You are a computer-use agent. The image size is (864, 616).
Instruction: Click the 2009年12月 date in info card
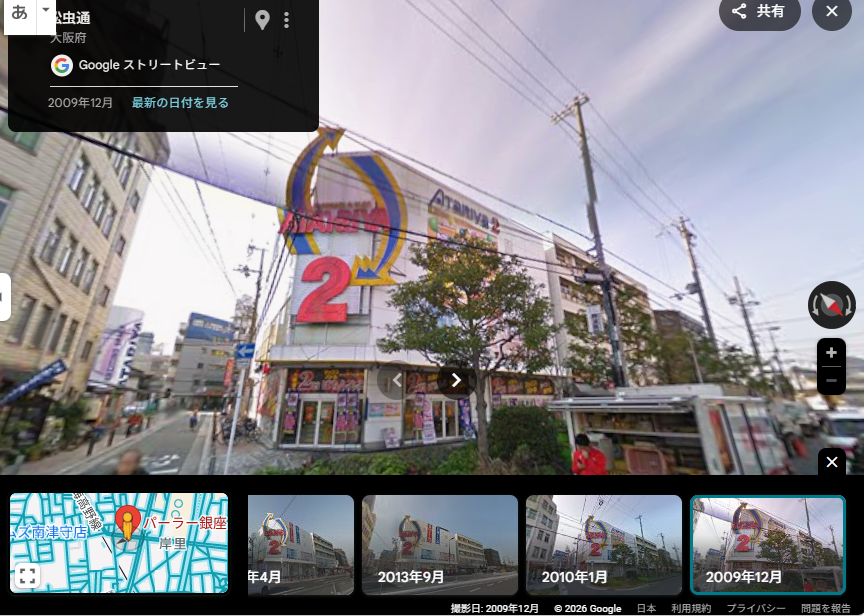80,102
